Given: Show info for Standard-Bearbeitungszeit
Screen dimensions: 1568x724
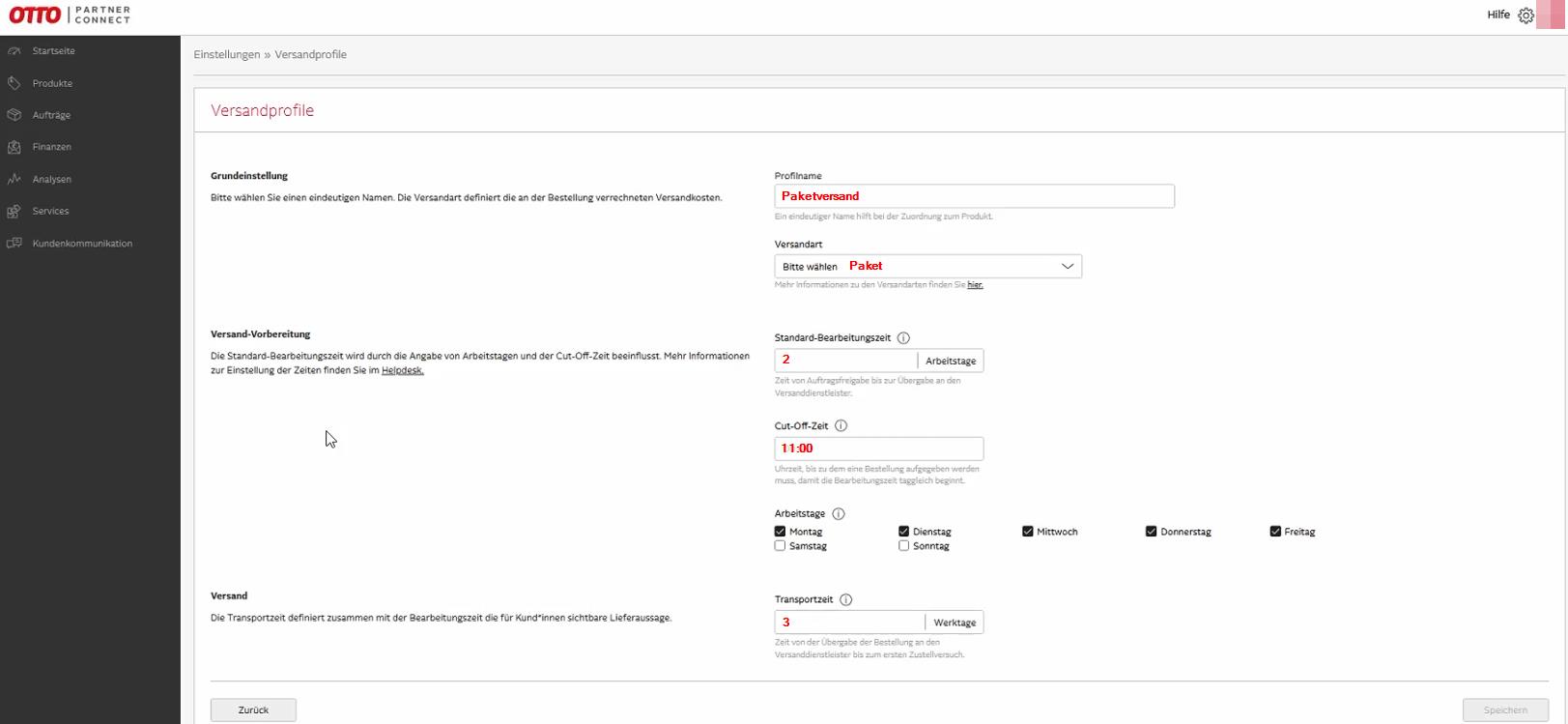Looking at the screenshot, I should (x=903, y=338).
